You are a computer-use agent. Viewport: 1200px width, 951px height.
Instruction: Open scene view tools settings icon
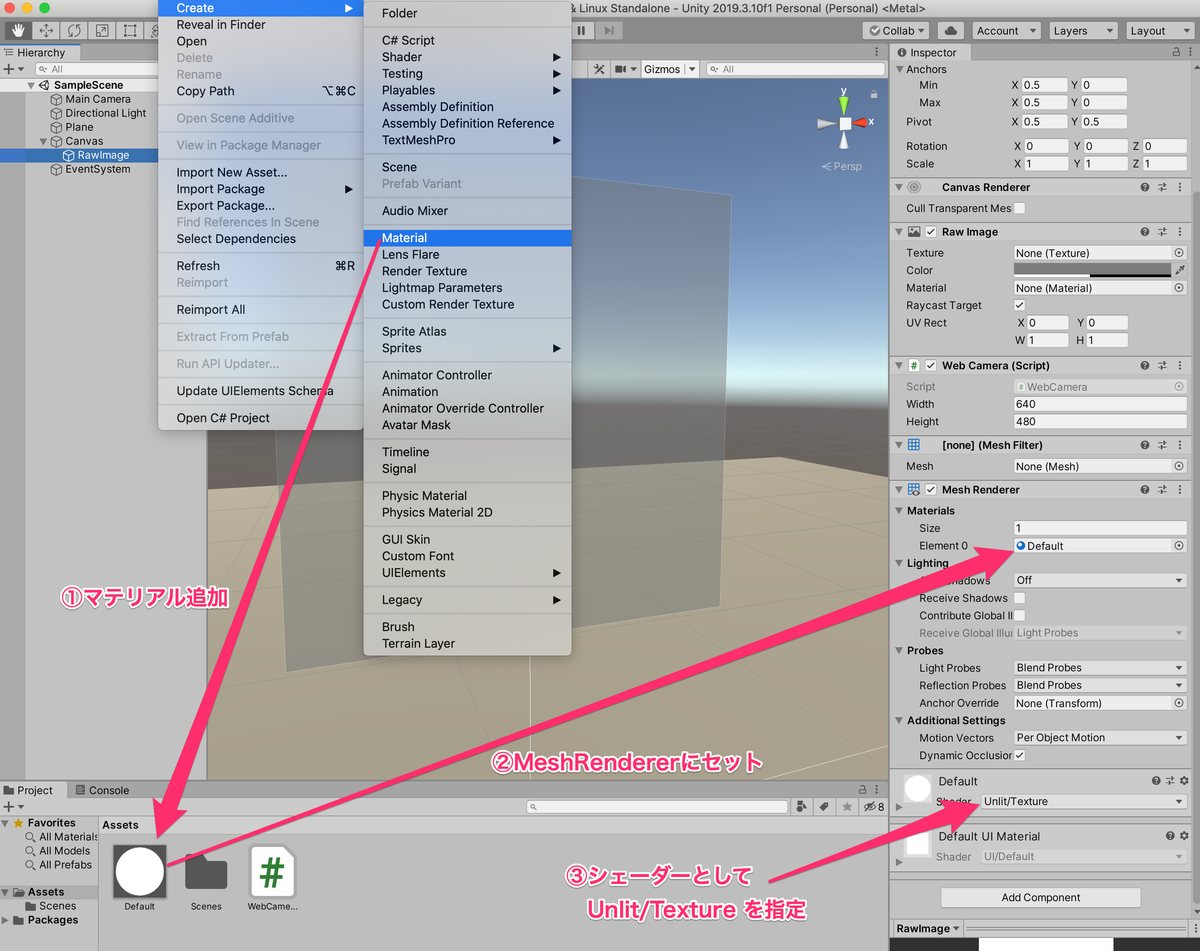(600, 69)
